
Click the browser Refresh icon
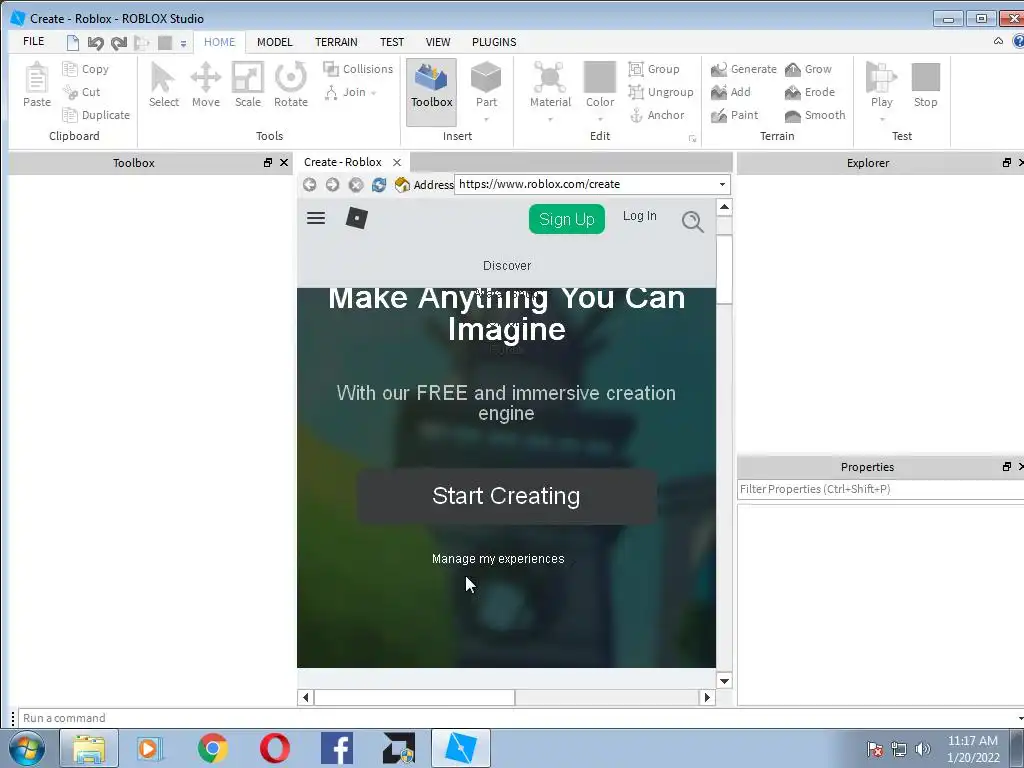[x=379, y=185]
